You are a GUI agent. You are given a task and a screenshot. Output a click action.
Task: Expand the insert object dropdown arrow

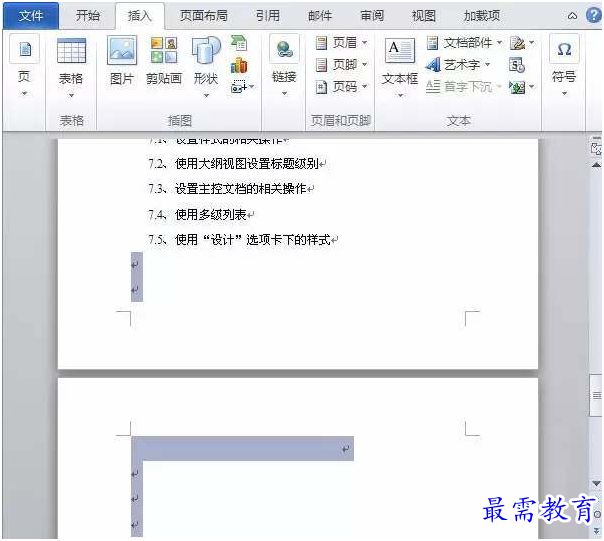pos(532,87)
